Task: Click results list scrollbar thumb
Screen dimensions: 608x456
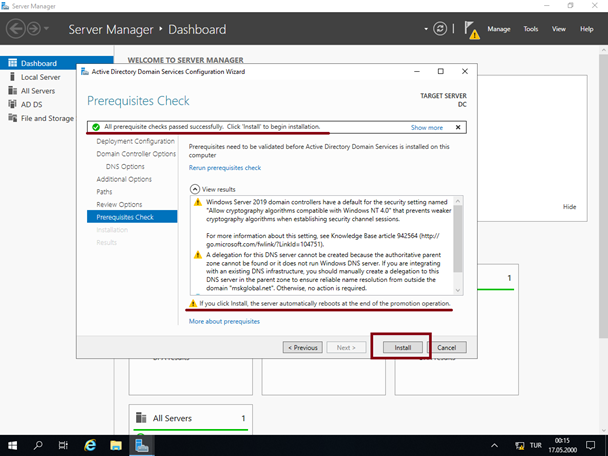Action: (x=458, y=238)
